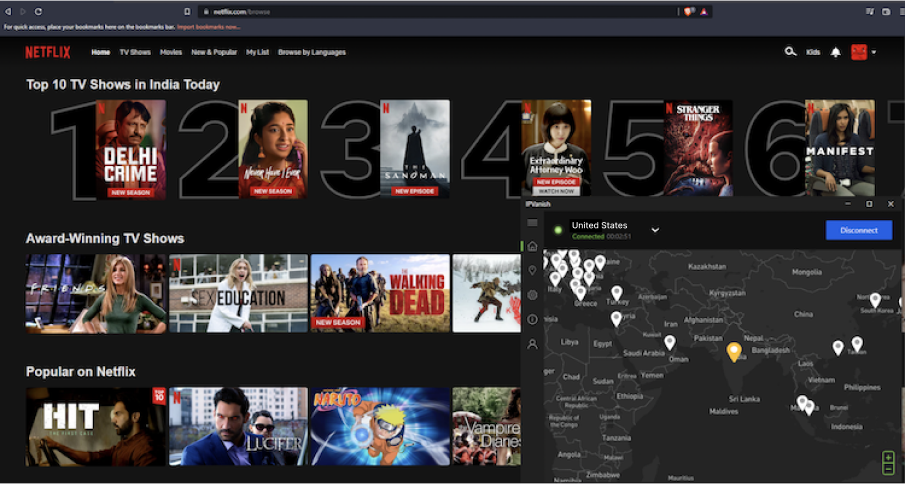The height and width of the screenshot is (484, 905).
Task: Open My List in the Netflix nav
Action: [x=257, y=52]
